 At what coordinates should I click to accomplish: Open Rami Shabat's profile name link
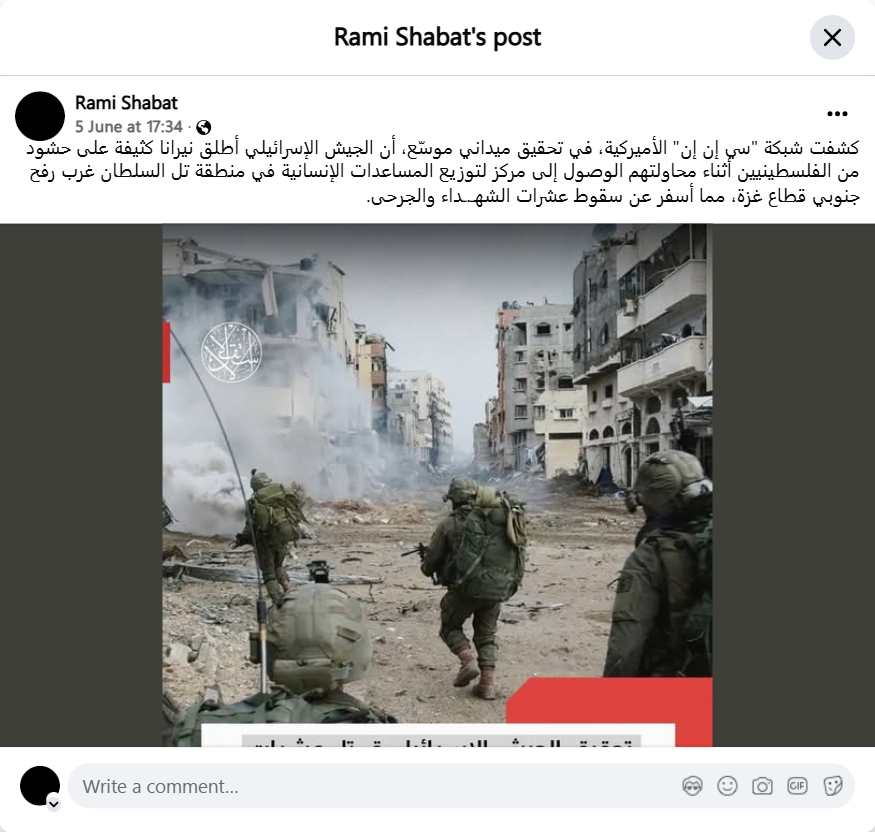pos(126,103)
